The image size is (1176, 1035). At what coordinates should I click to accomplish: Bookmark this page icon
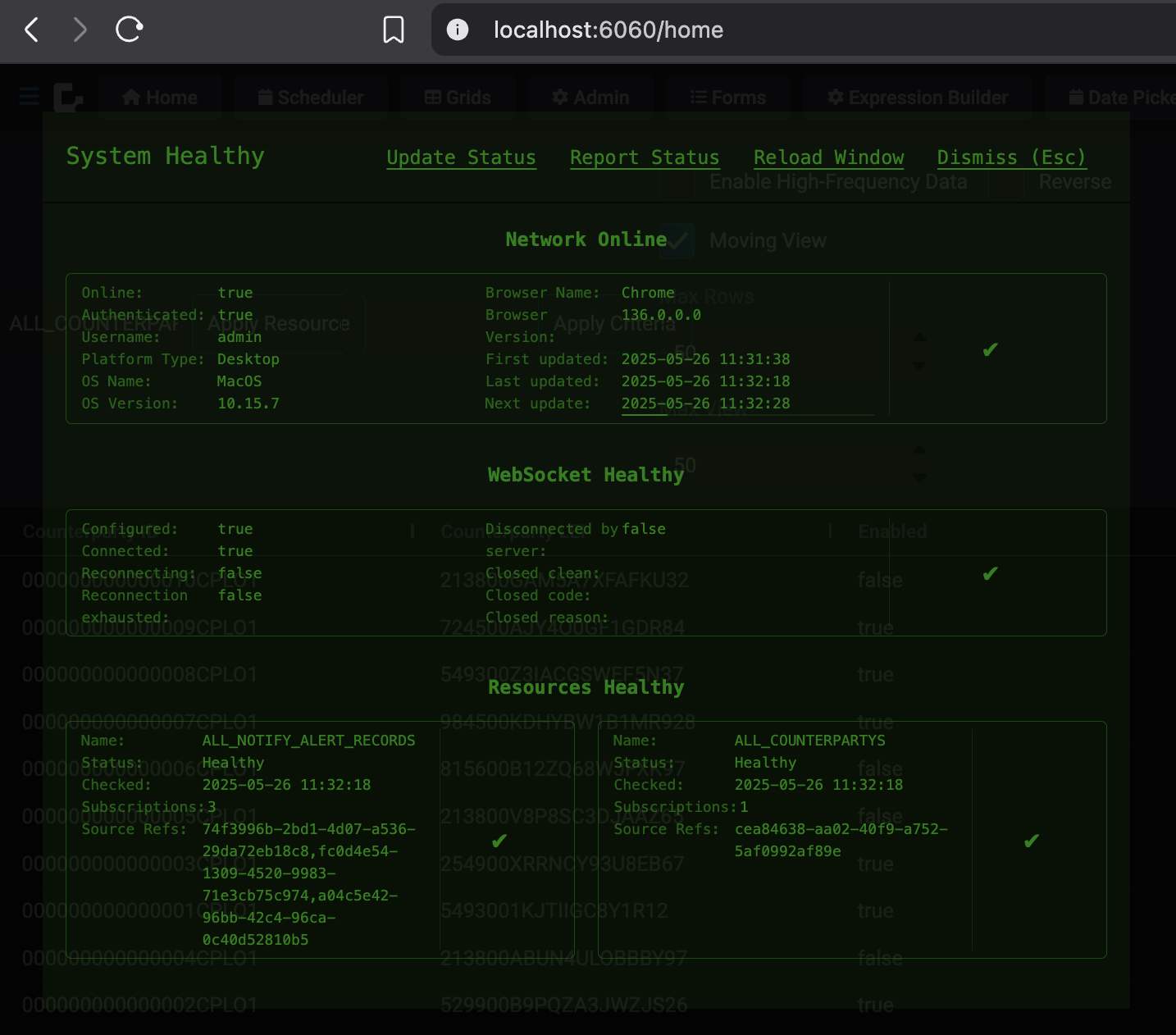click(394, 30)
